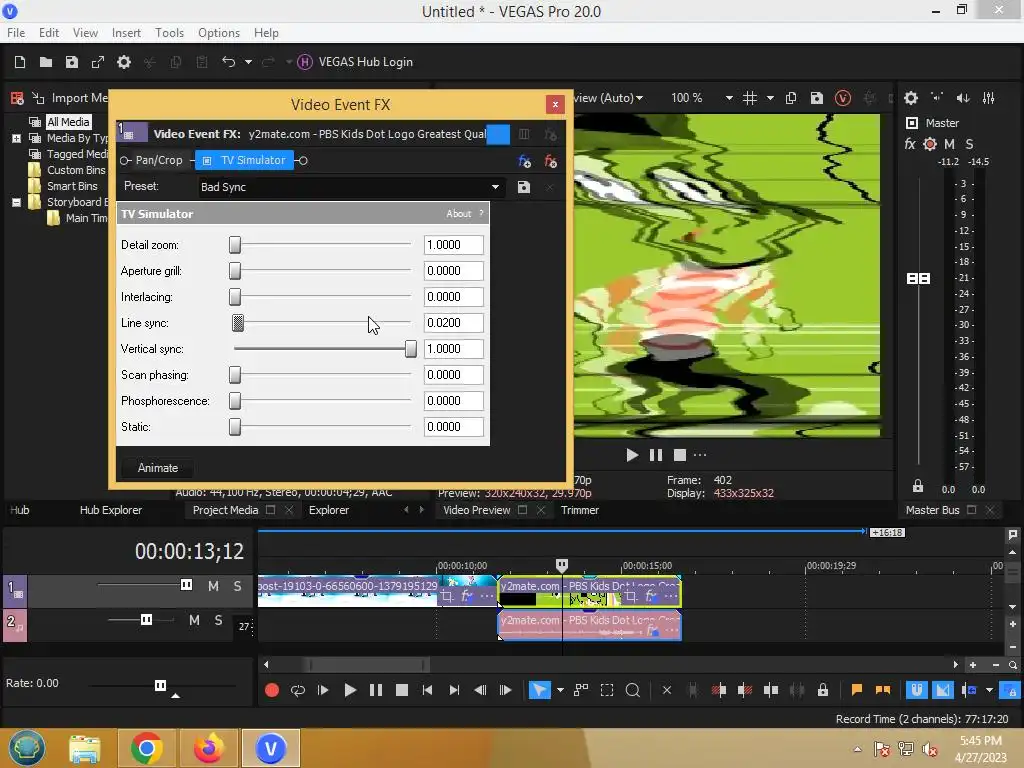Select the Zoom Edit magnifier tool
This screenshot has height=768, width=1024.
[x=632, y=690]
